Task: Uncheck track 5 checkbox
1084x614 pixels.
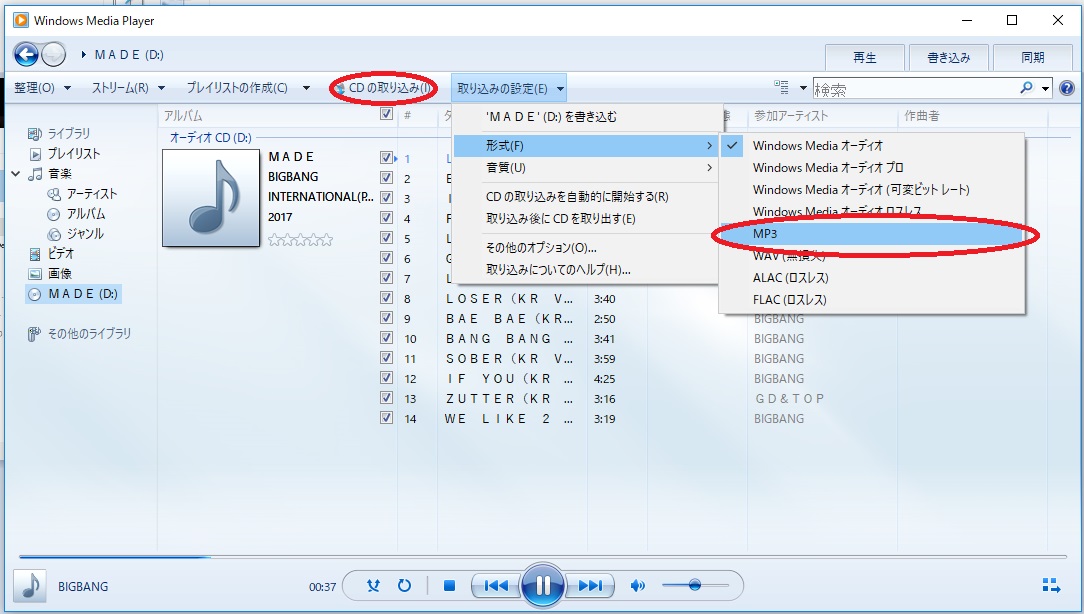Action: (x=386, y=238)
